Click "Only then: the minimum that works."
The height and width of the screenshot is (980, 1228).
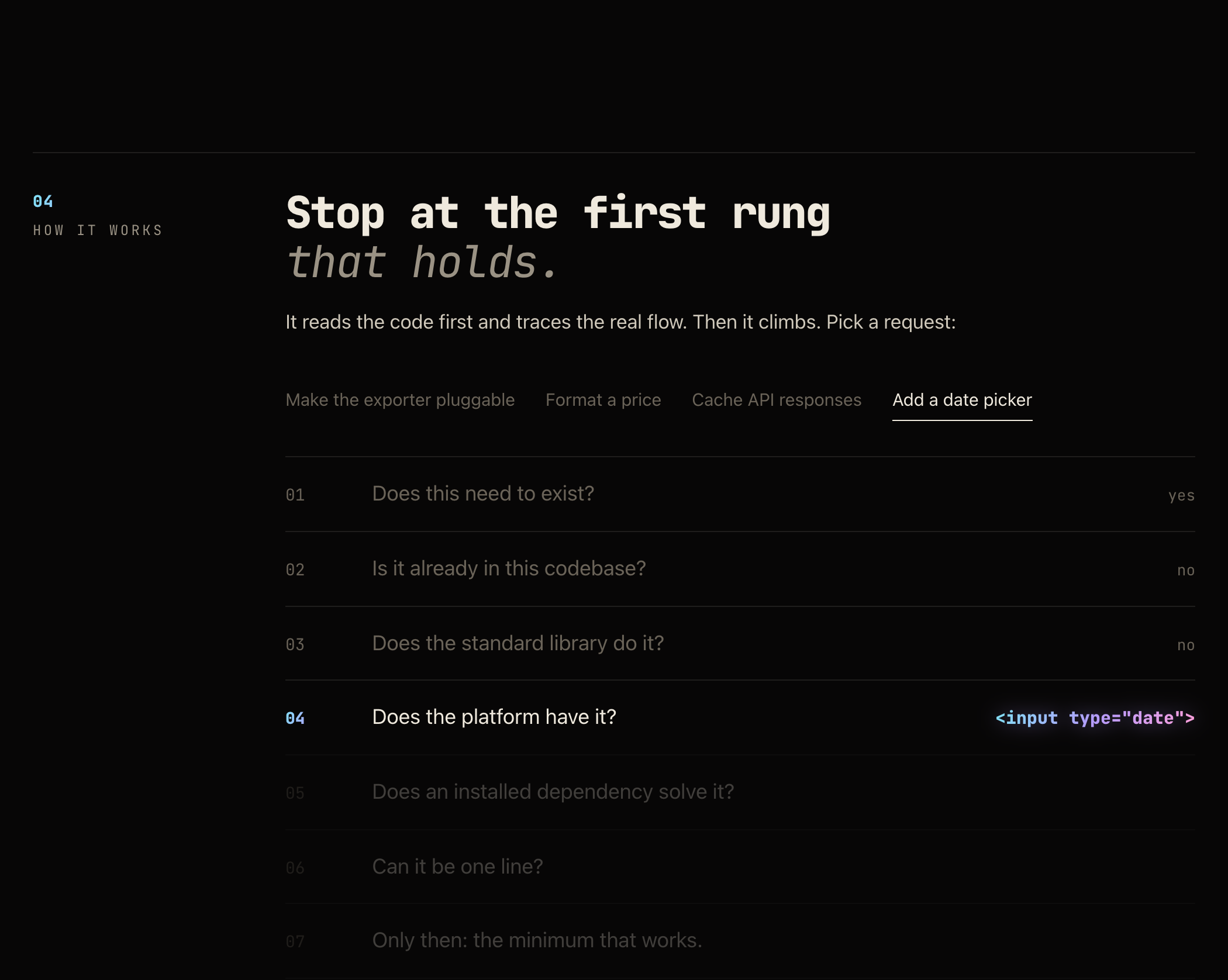537,940
